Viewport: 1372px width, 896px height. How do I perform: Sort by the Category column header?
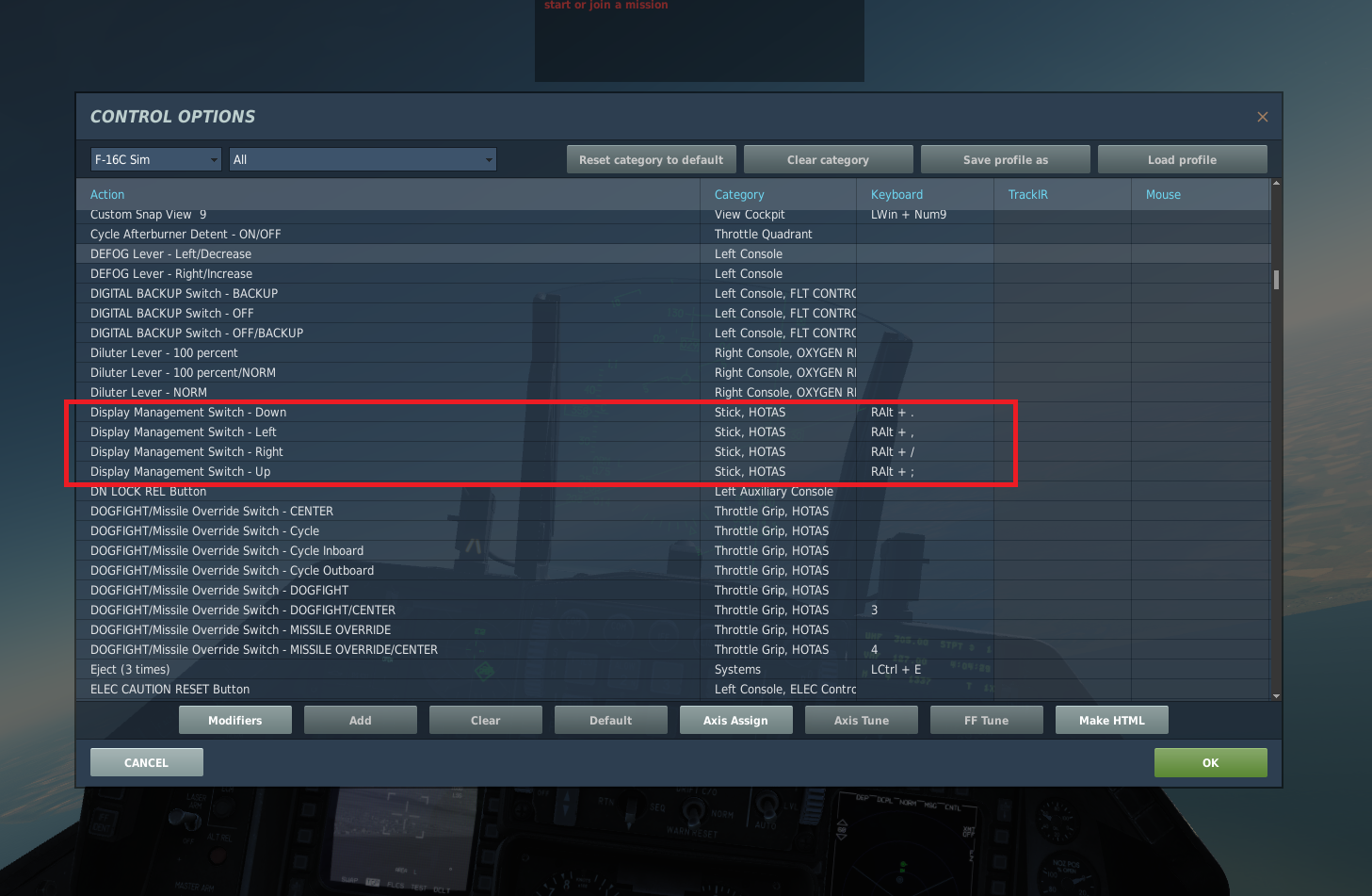[x=739, y=194]
